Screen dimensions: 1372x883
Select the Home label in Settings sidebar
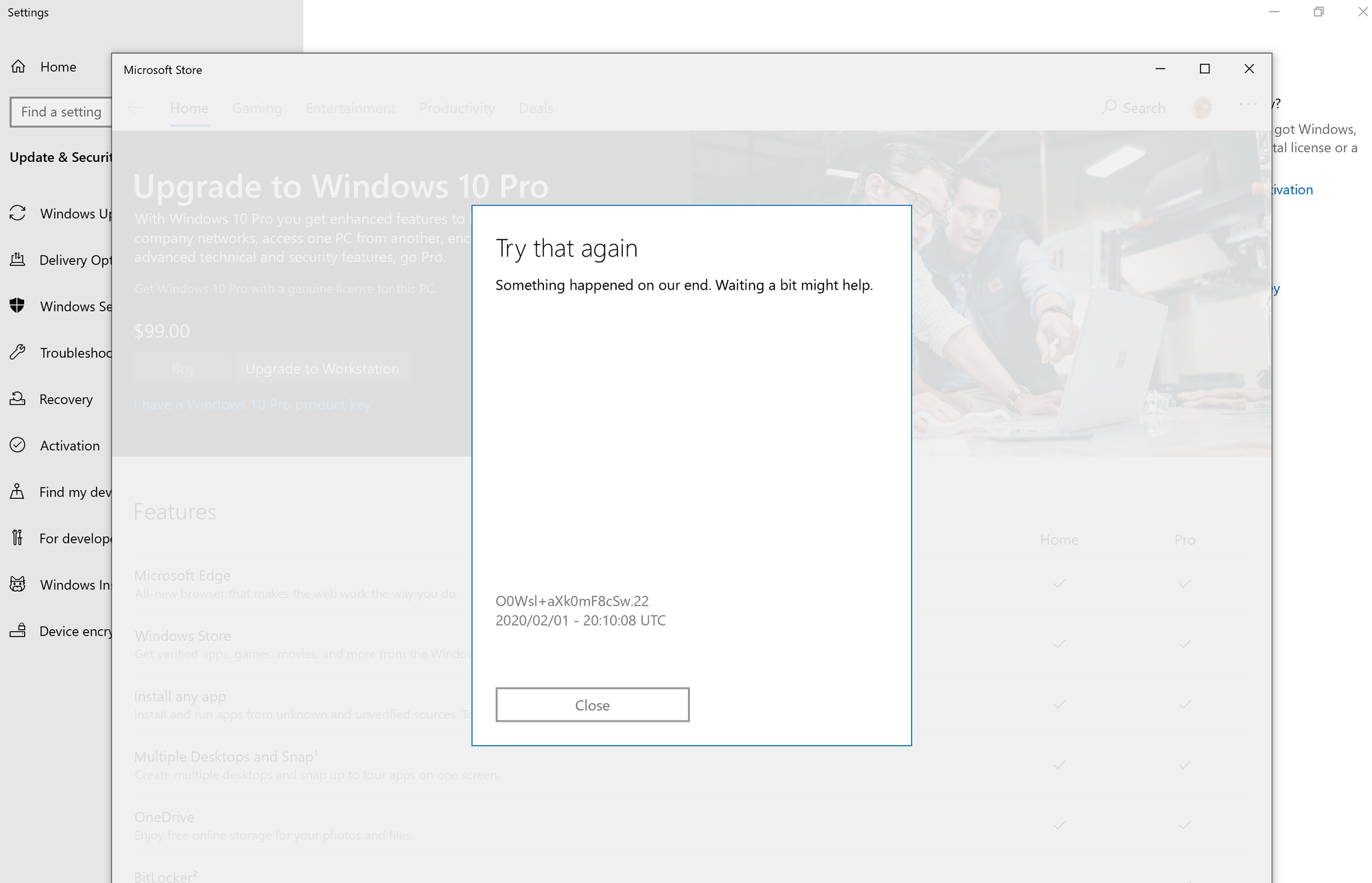click(x=58, y=67)
